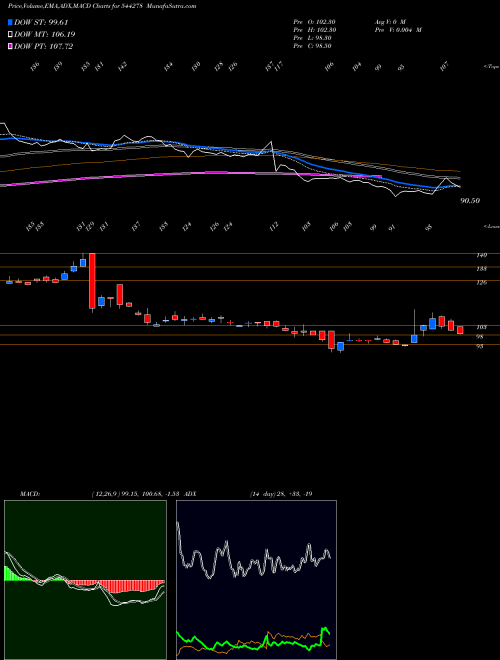Viewport: 500px width, 660px height.
Task: Click the MACD panel title label
Action: click(29, 494)
